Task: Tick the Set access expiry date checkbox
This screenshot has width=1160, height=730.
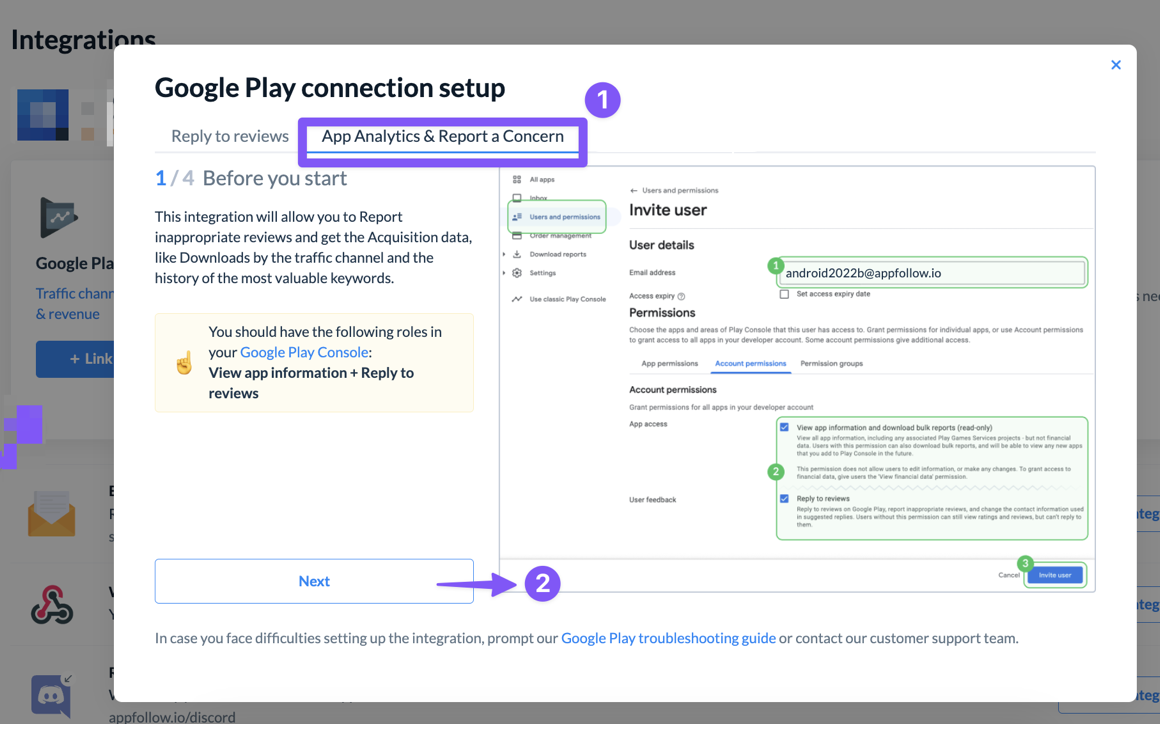Action: click(784, 294)
